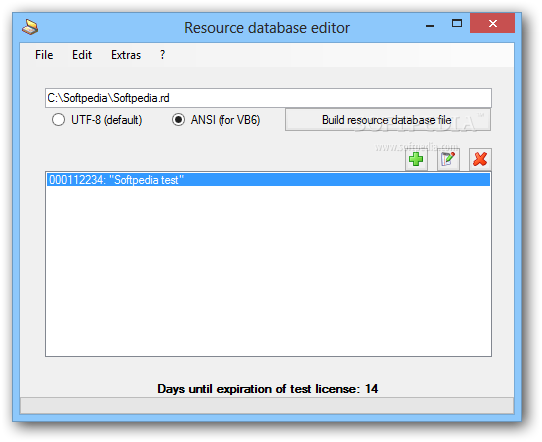Open the File menu
The image size is (542, 442).
(44, 55)
